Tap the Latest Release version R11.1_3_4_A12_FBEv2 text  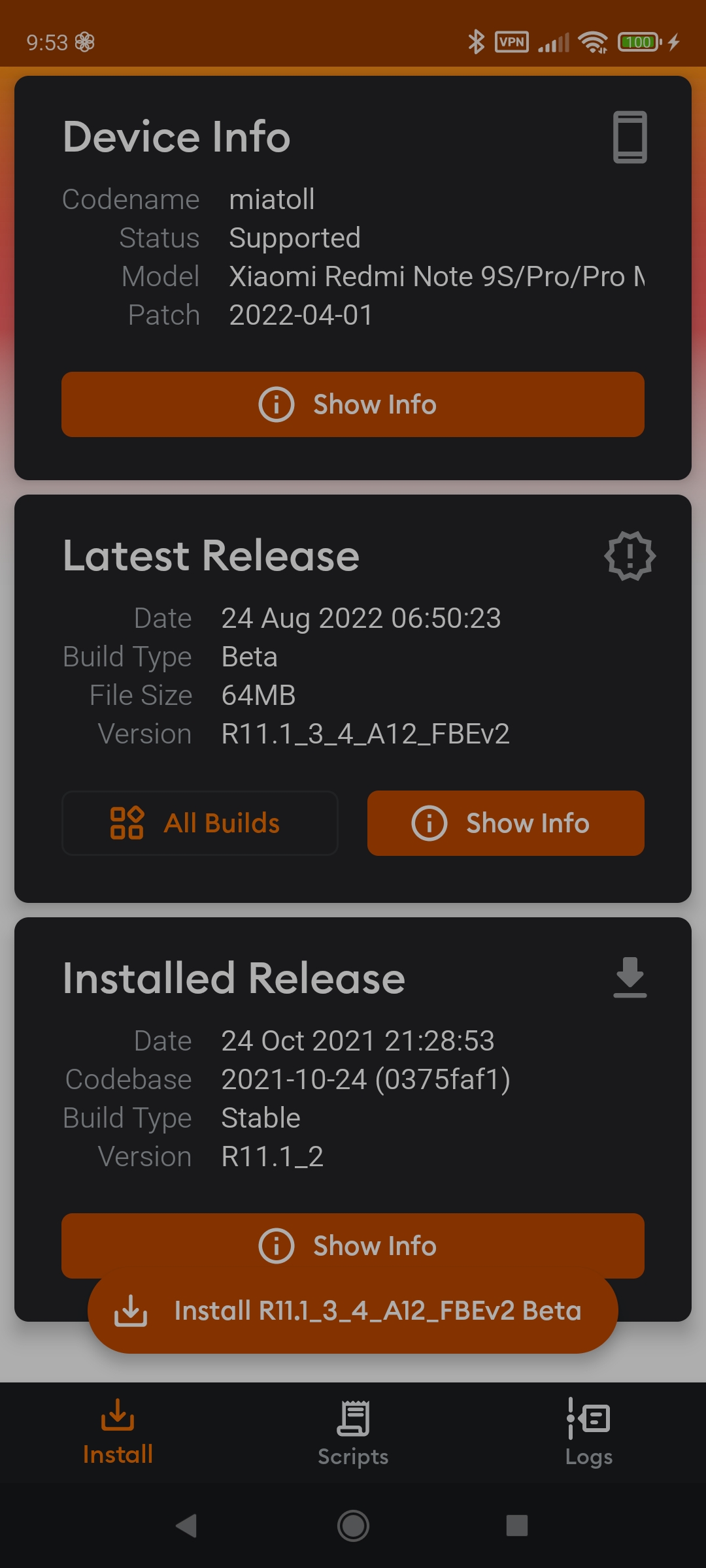coord(365,734)
